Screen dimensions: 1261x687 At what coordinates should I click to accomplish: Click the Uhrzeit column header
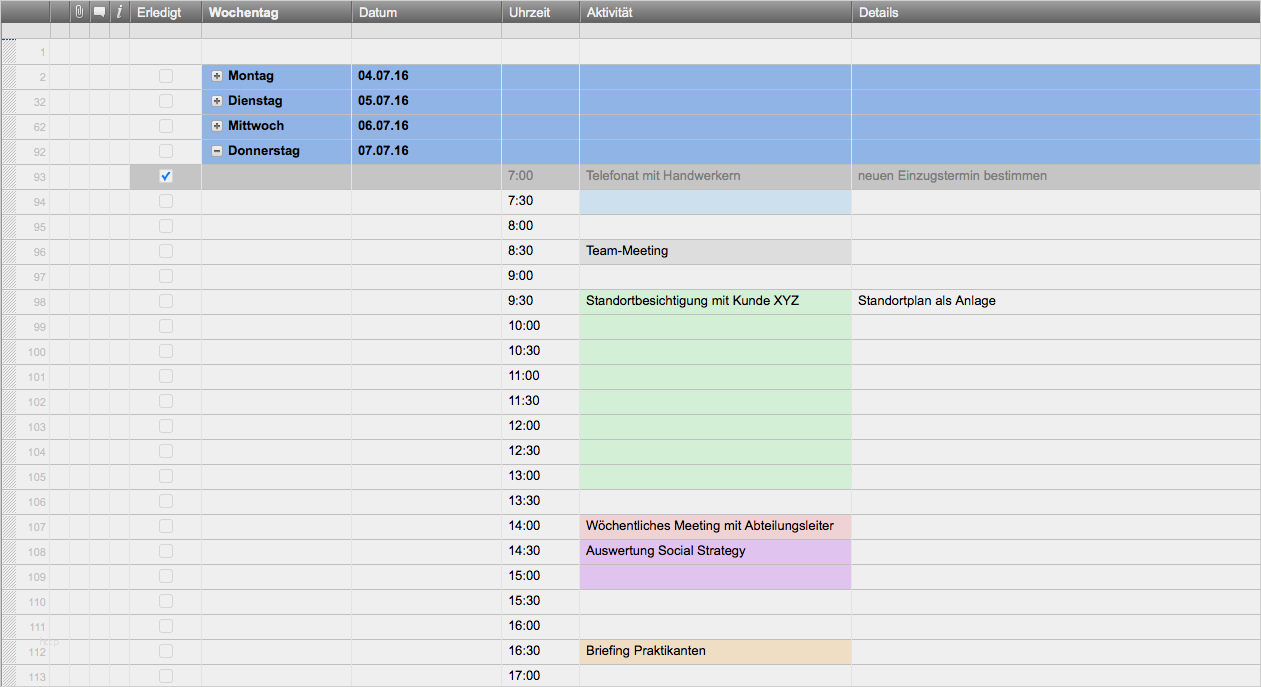(x=541, y=13)
